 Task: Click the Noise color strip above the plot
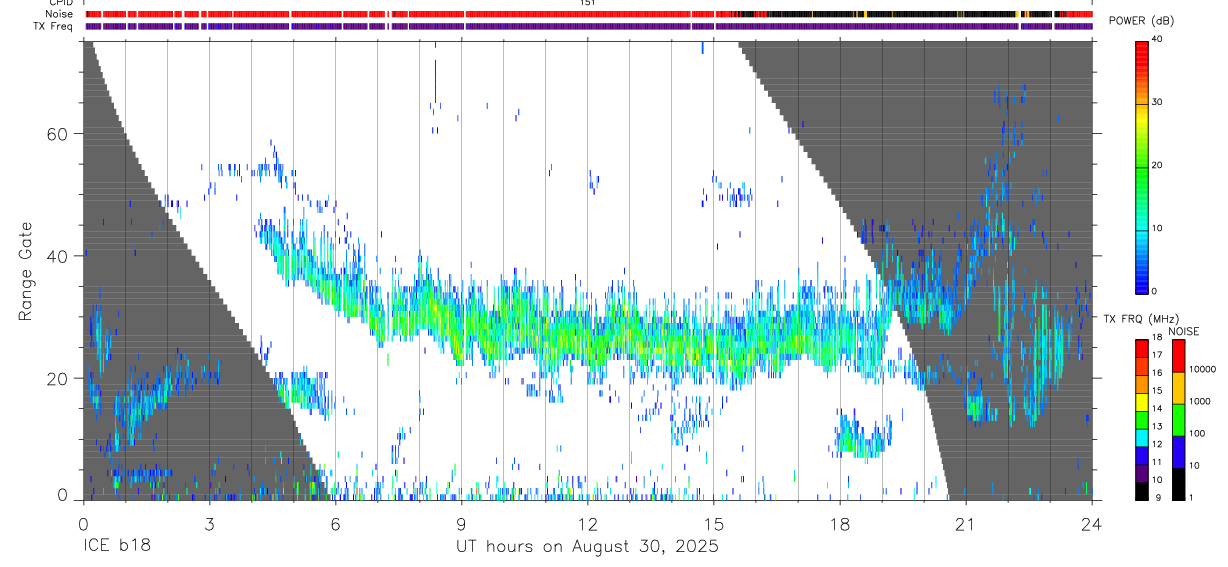tap(589, 14)
